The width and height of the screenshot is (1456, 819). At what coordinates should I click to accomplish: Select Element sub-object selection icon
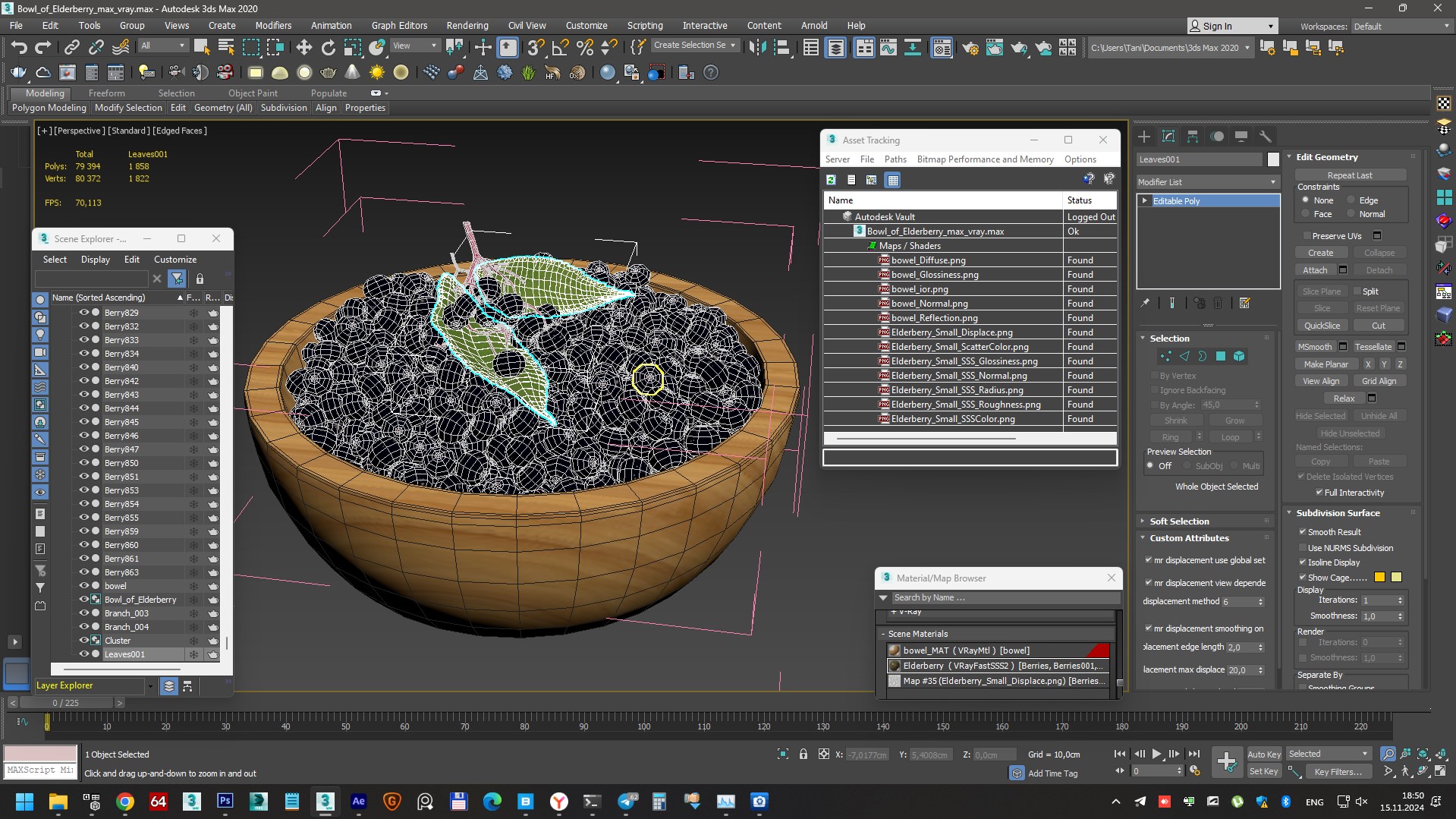tap(1238, 356)
